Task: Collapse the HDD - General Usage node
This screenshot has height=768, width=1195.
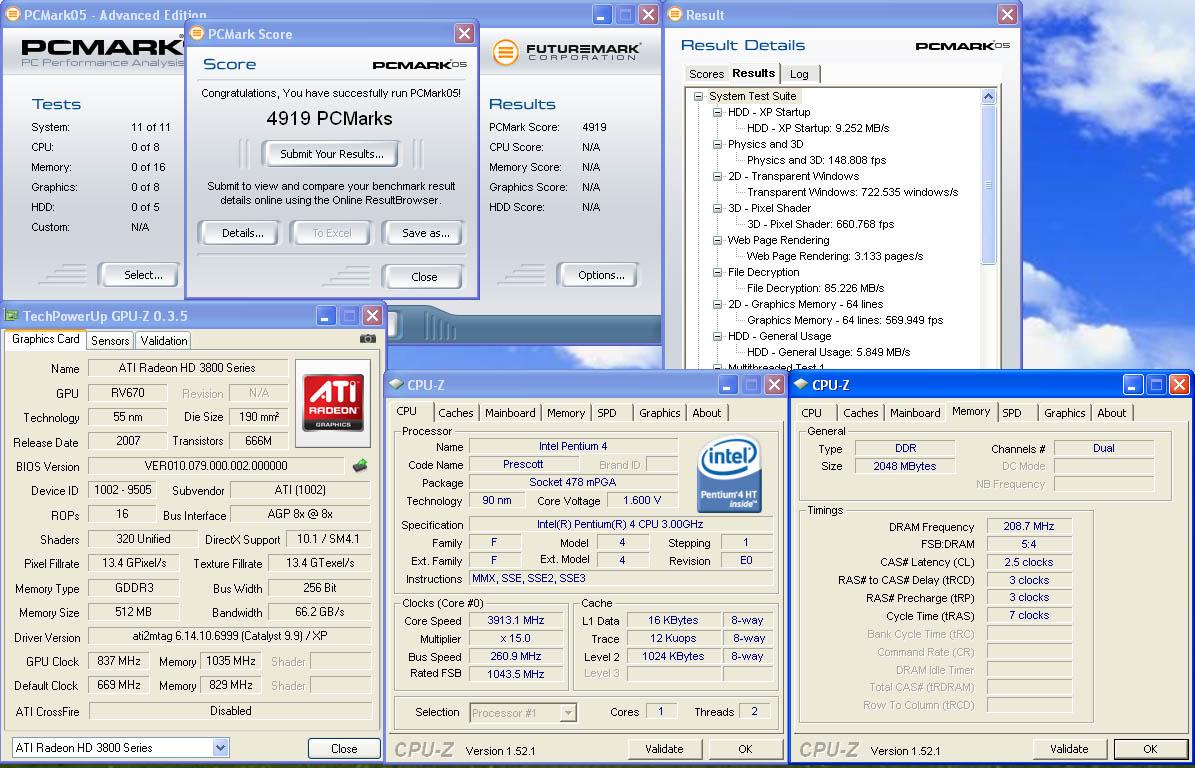Action: click(x=717, y=336)
